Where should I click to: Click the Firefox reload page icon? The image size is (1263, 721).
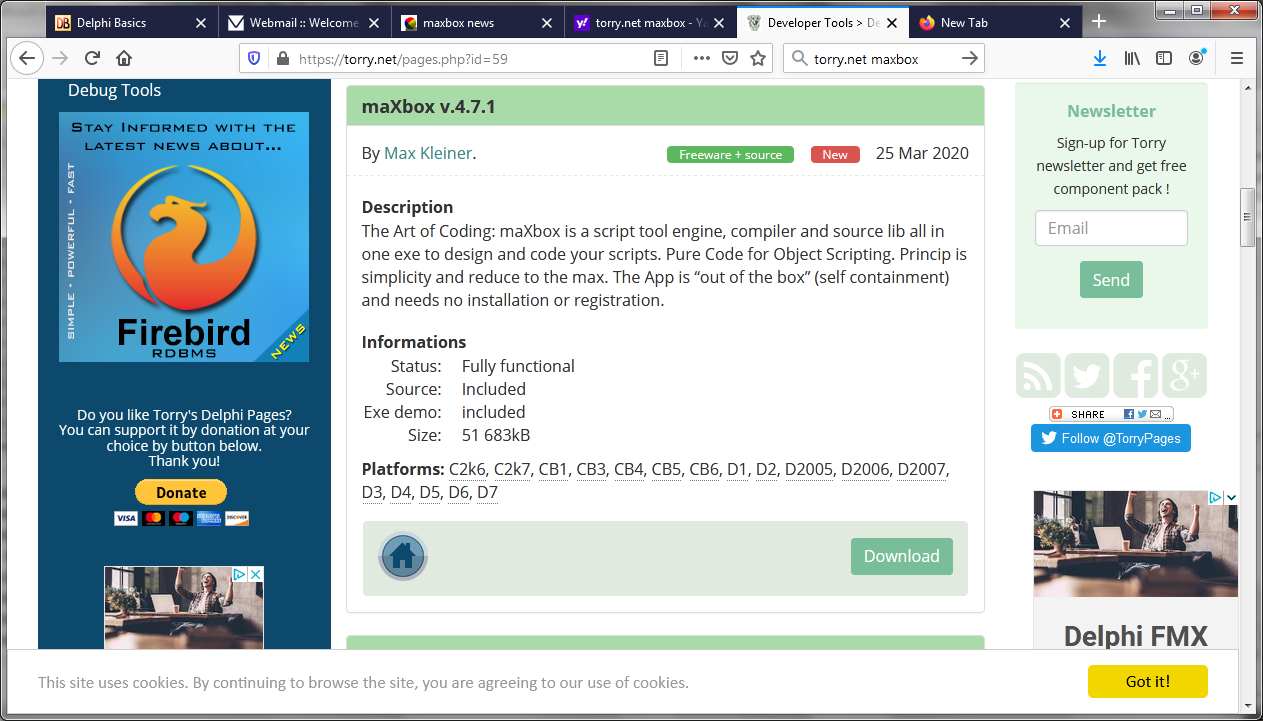(92, 58)
